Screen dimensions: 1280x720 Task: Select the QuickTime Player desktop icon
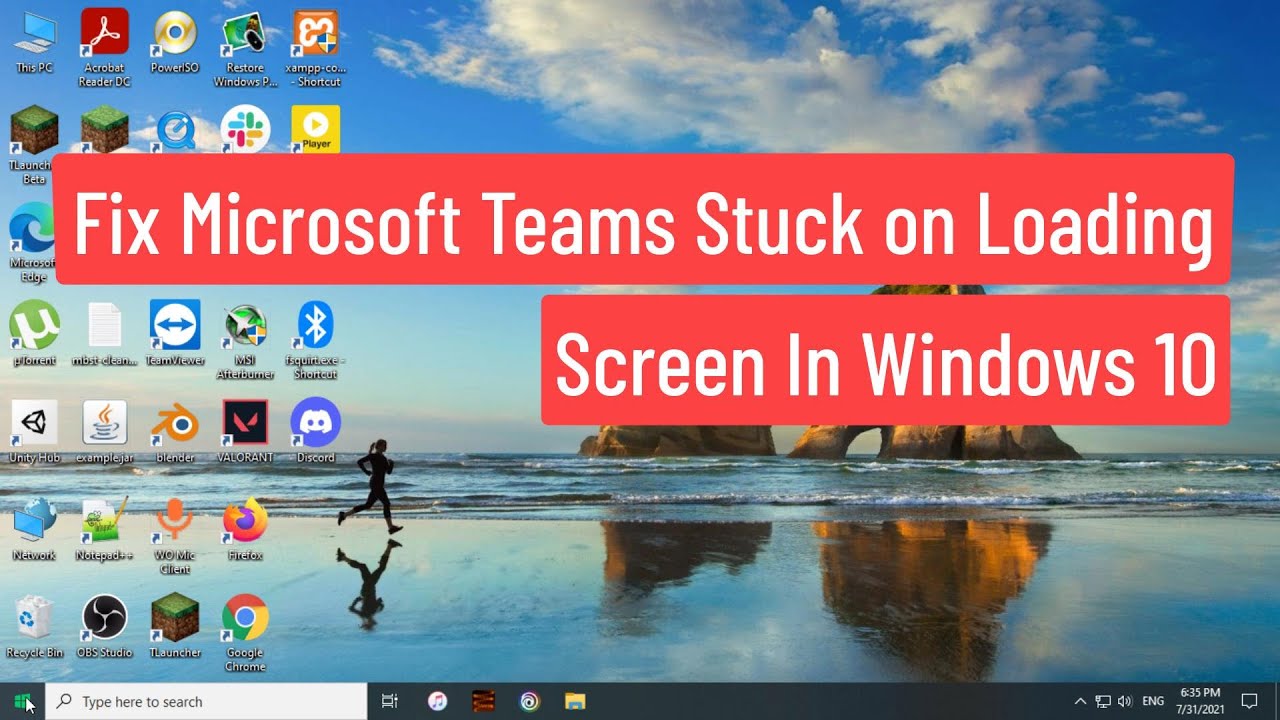(x=175, y=131)
